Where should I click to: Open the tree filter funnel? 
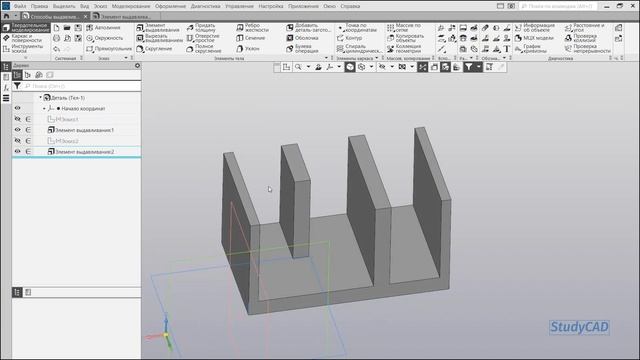pyautogui.click(x=17, y=86)
